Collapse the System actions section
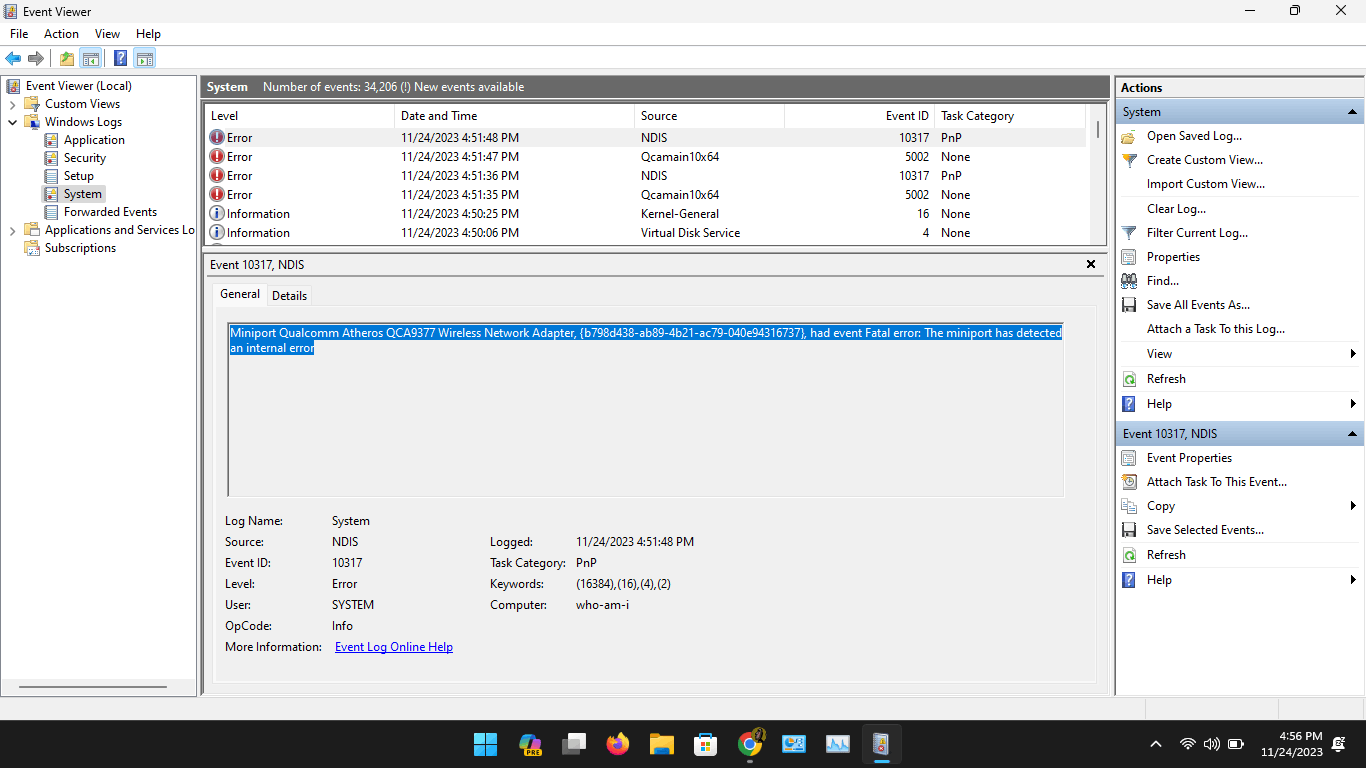This screenshot has width=1366, height=768. click(x=1352, y=112)
